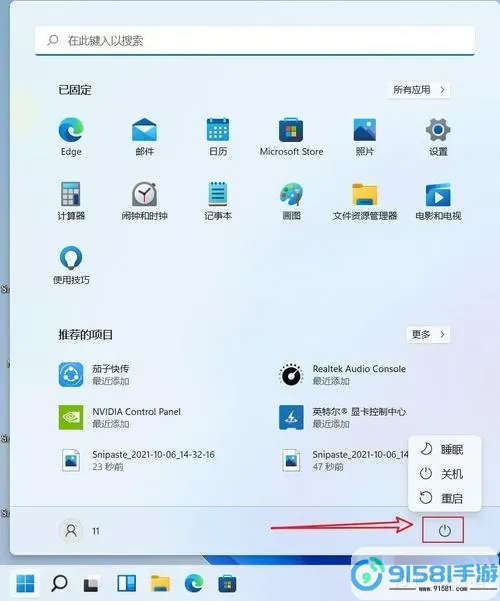
Task: Open the 邮件 mail app
Action: click(x=144, y=137)
